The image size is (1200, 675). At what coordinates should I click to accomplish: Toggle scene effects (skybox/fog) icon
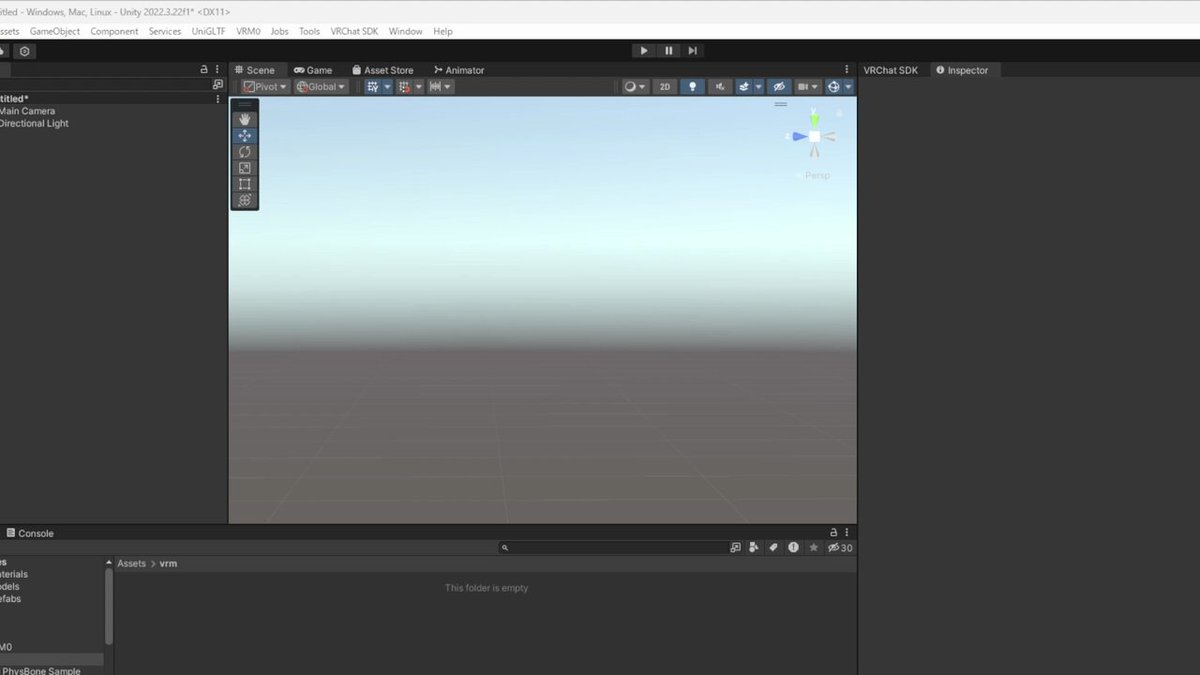(x=744, y=87)
